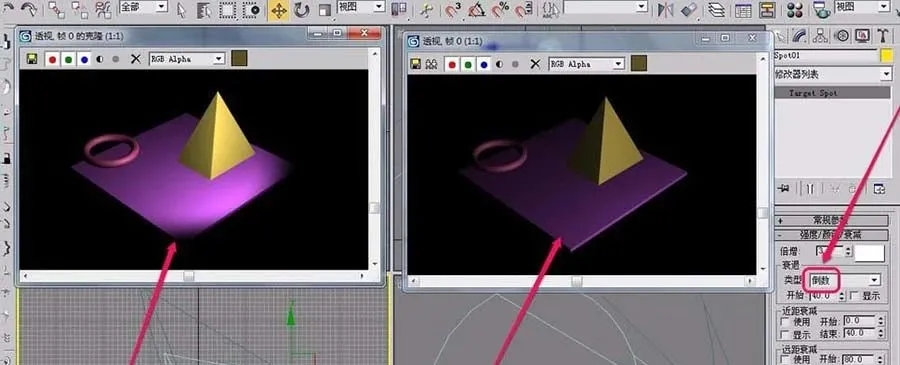Expand the 修改器列表 modifier list dropdown
Viewport: 900px width, 365px height.
click(832, 74)
